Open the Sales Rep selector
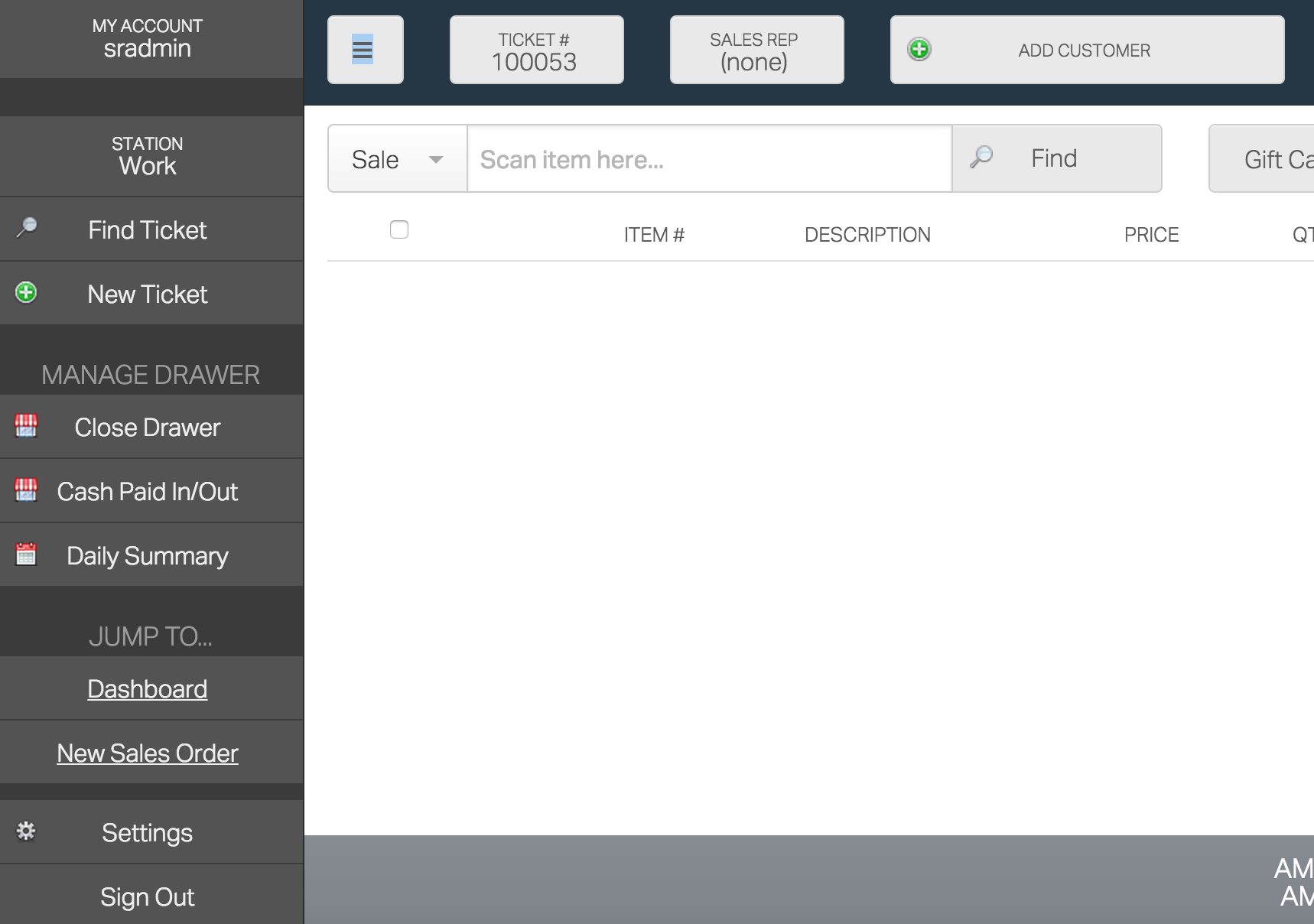 756,50
